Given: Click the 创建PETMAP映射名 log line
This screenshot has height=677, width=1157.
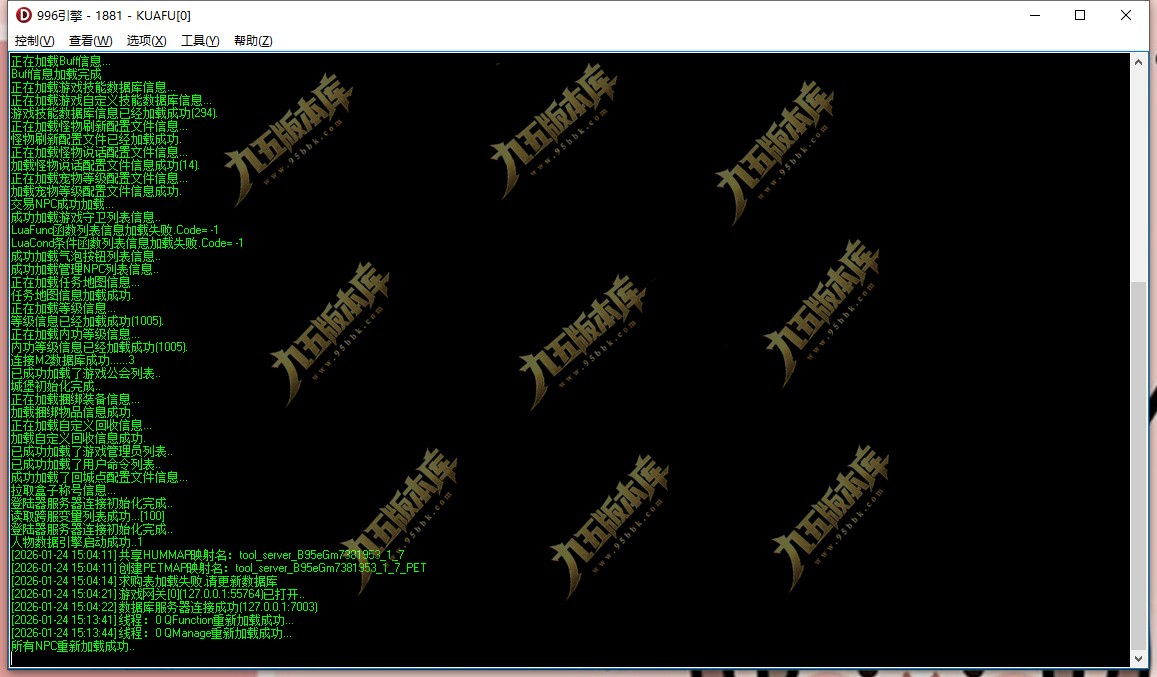Looking at the screenshot, I should tap(218, 568).
